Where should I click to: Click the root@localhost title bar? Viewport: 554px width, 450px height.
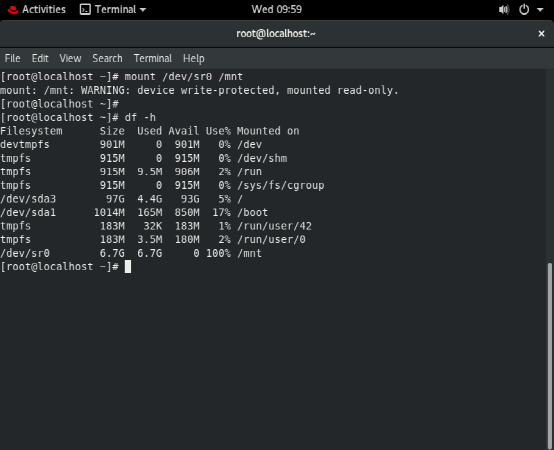click(276, 34)
